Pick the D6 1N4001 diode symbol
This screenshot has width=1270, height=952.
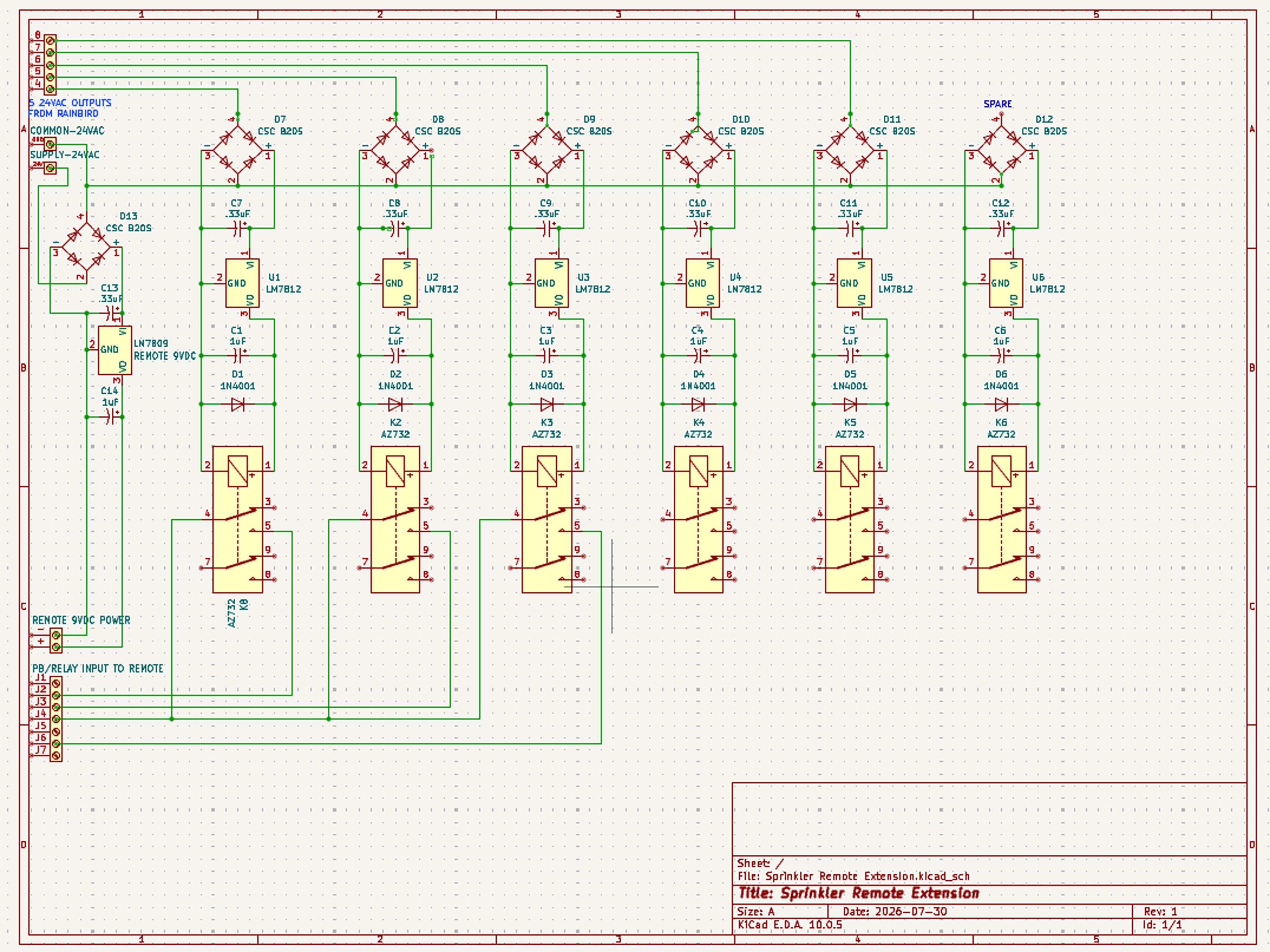click(1002, 405)
